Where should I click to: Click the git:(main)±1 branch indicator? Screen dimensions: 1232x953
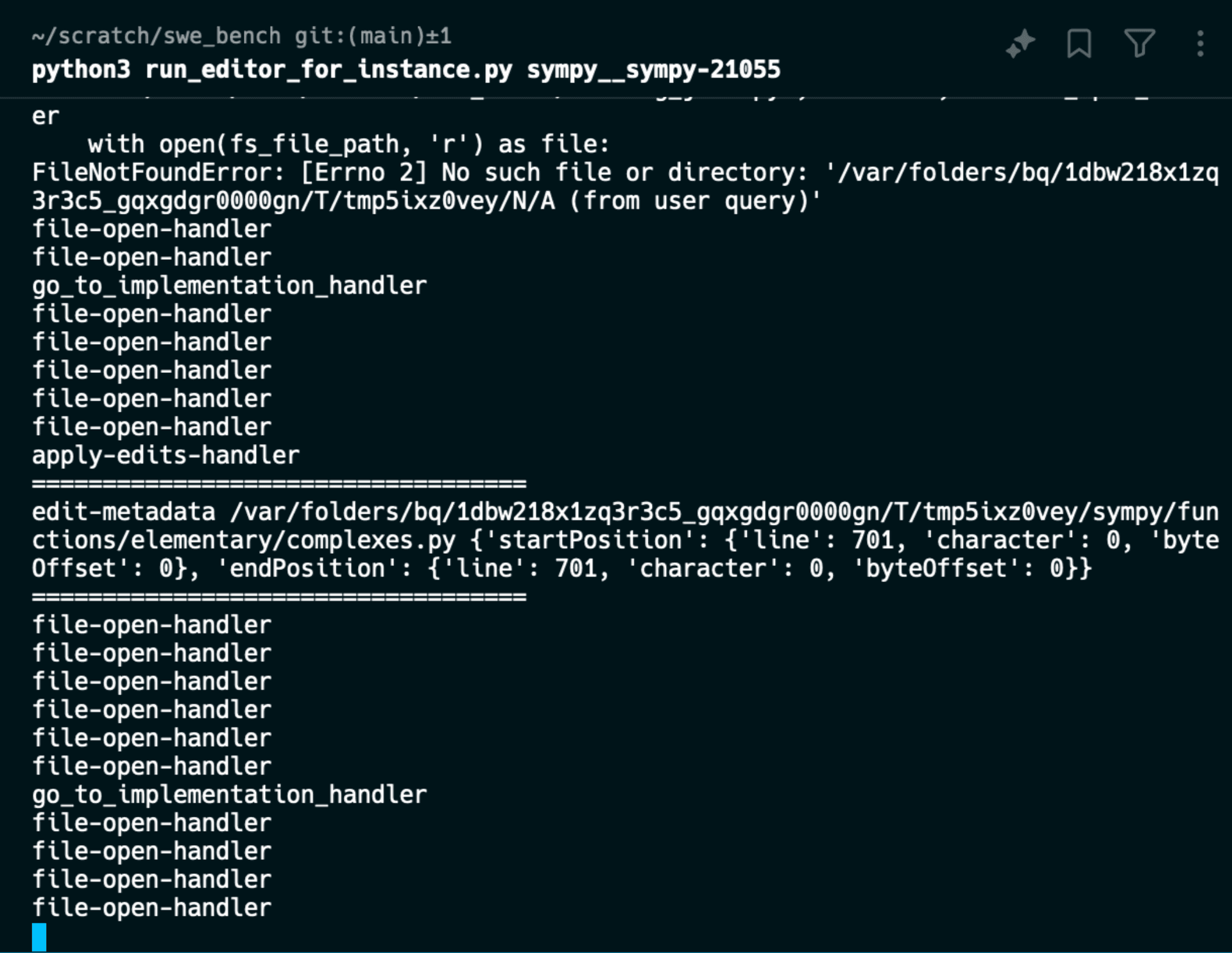(373, 36)
